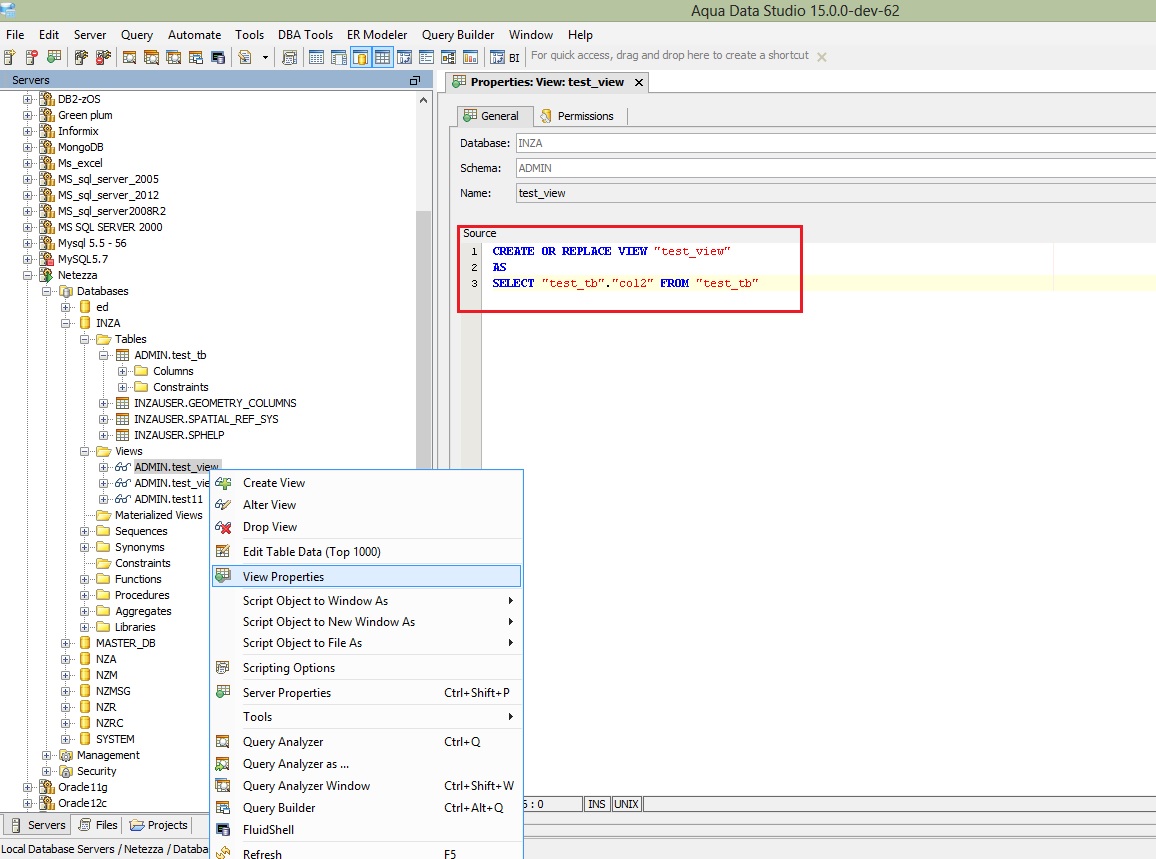Viewport: 1156px width, 859px height.
Task: Click the SELECT statement on source line 3
Action: pyautogui.click(x=625, y=283)
